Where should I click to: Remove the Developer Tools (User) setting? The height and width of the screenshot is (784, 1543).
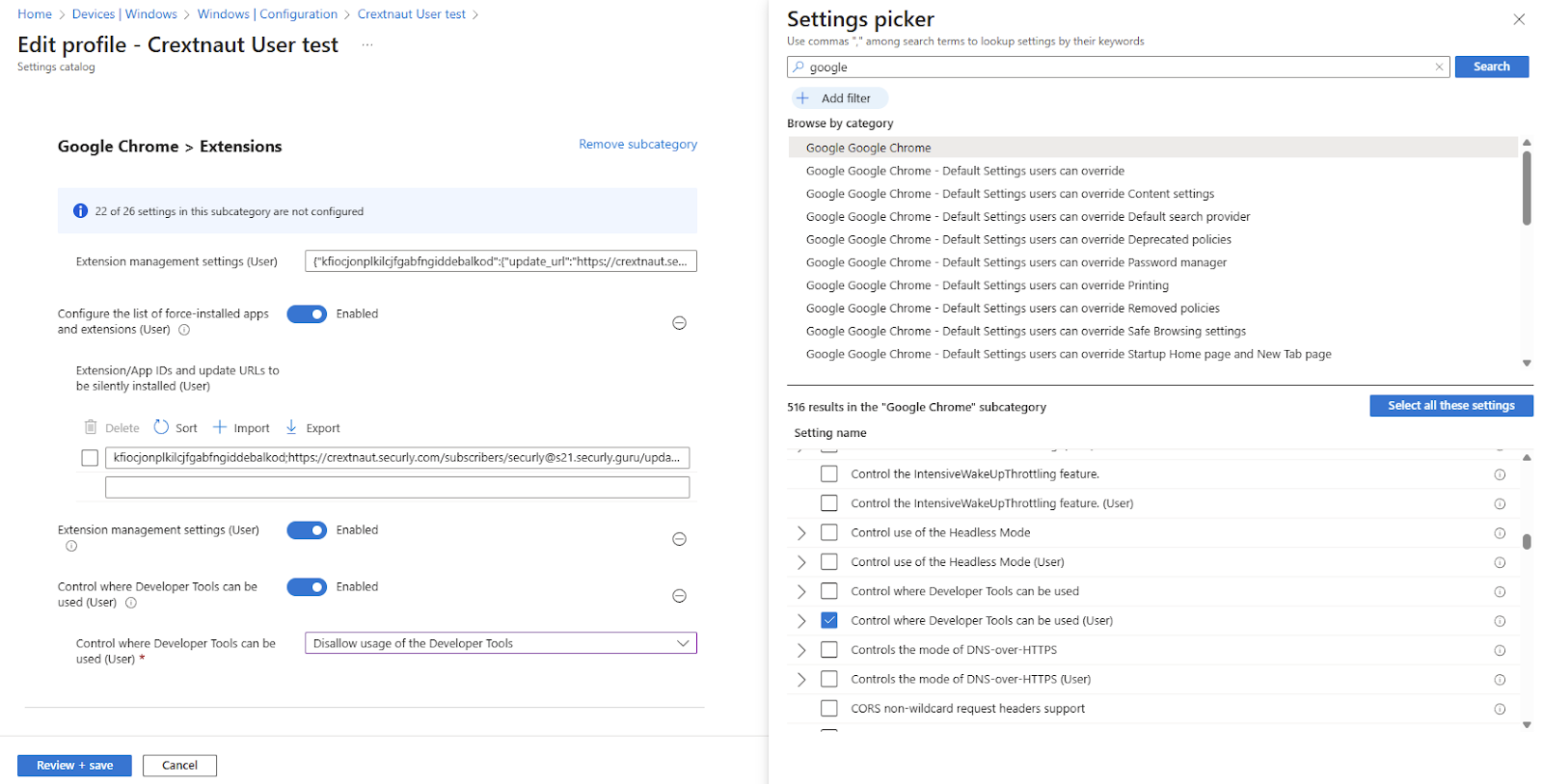pyautogui.click(x=679, y=596)
